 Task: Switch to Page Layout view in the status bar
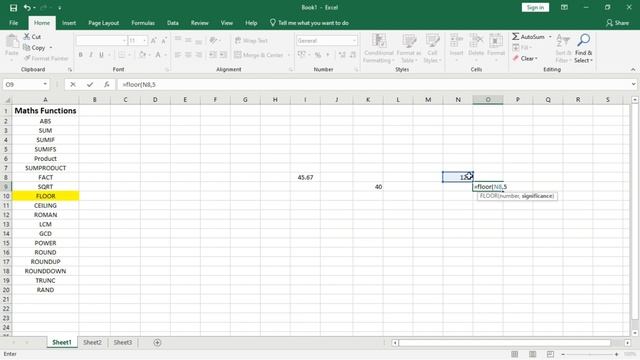[x=532, y=354]
